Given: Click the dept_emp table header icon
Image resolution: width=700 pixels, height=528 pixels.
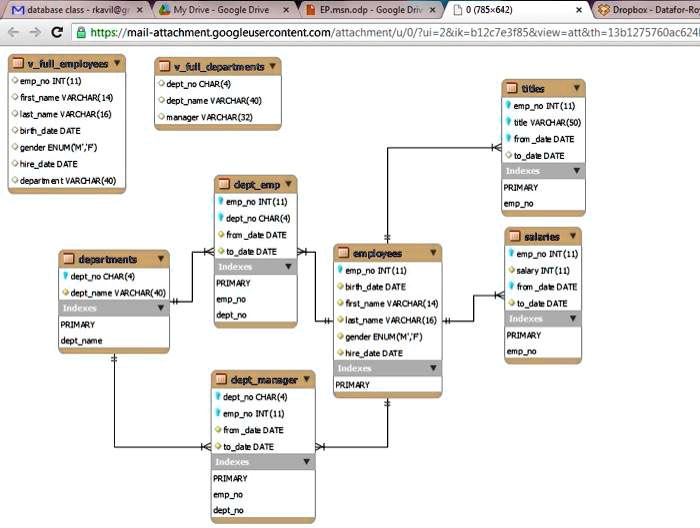Looking at the screenshot, I should pyautogui.click(x=224, y=184).
